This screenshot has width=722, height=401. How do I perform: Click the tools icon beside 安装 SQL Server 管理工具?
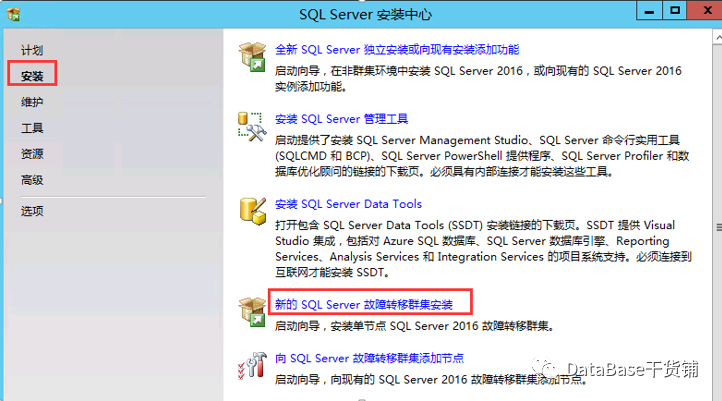252,127
